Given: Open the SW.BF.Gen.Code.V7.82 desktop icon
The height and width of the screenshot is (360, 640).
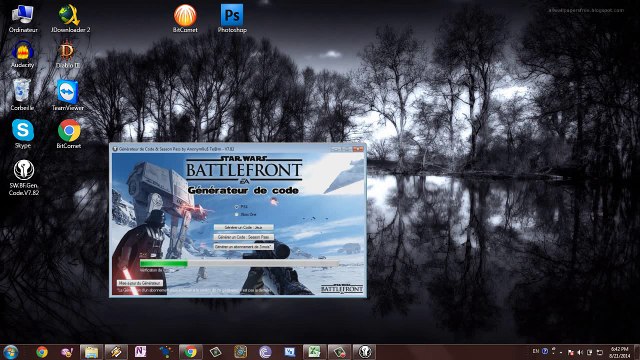Looking at the screenshot, I should pyautogui.click(x=24, y=178).
